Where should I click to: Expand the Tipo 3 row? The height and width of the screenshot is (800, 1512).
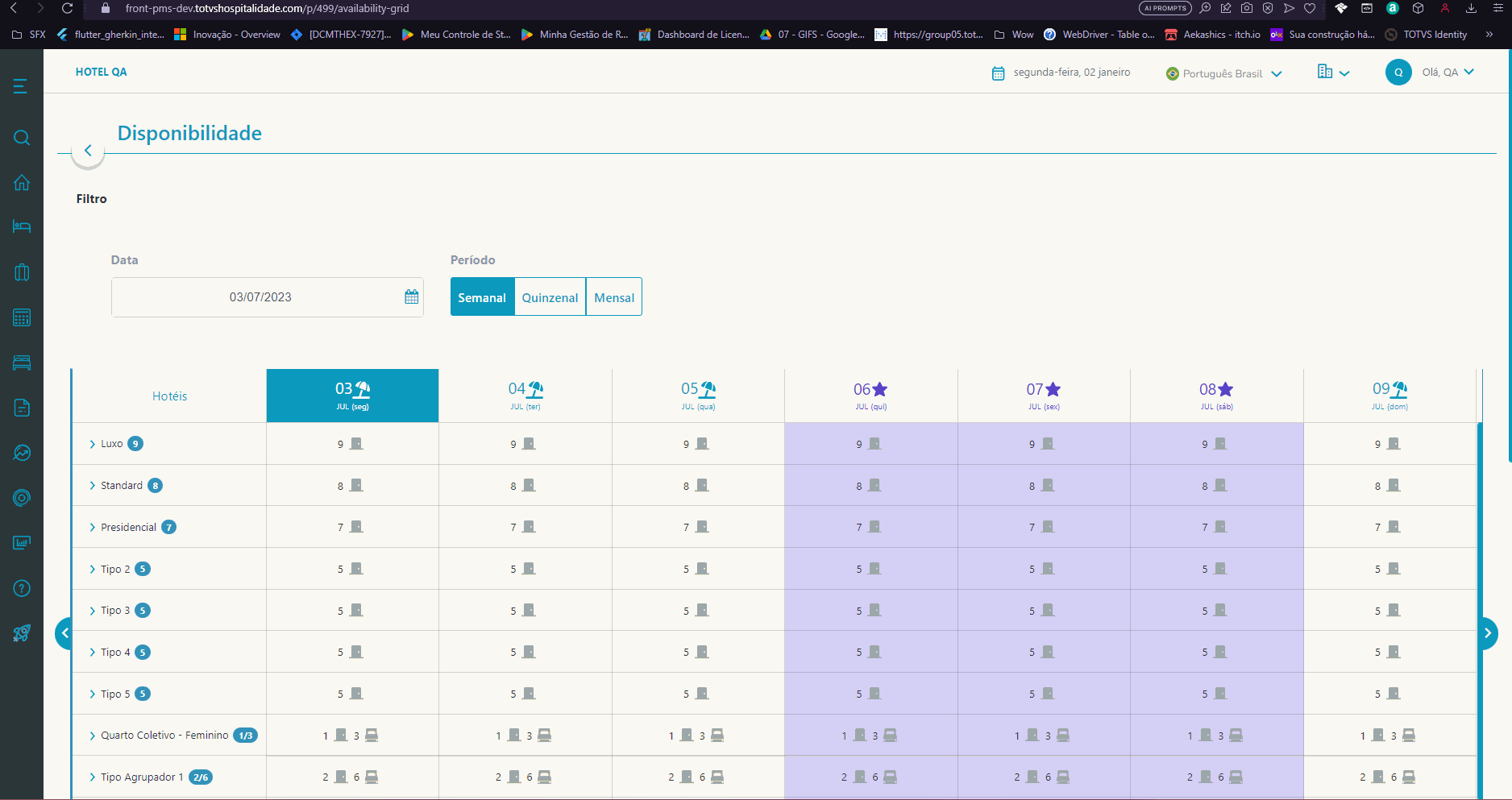(x=92, y=611)
